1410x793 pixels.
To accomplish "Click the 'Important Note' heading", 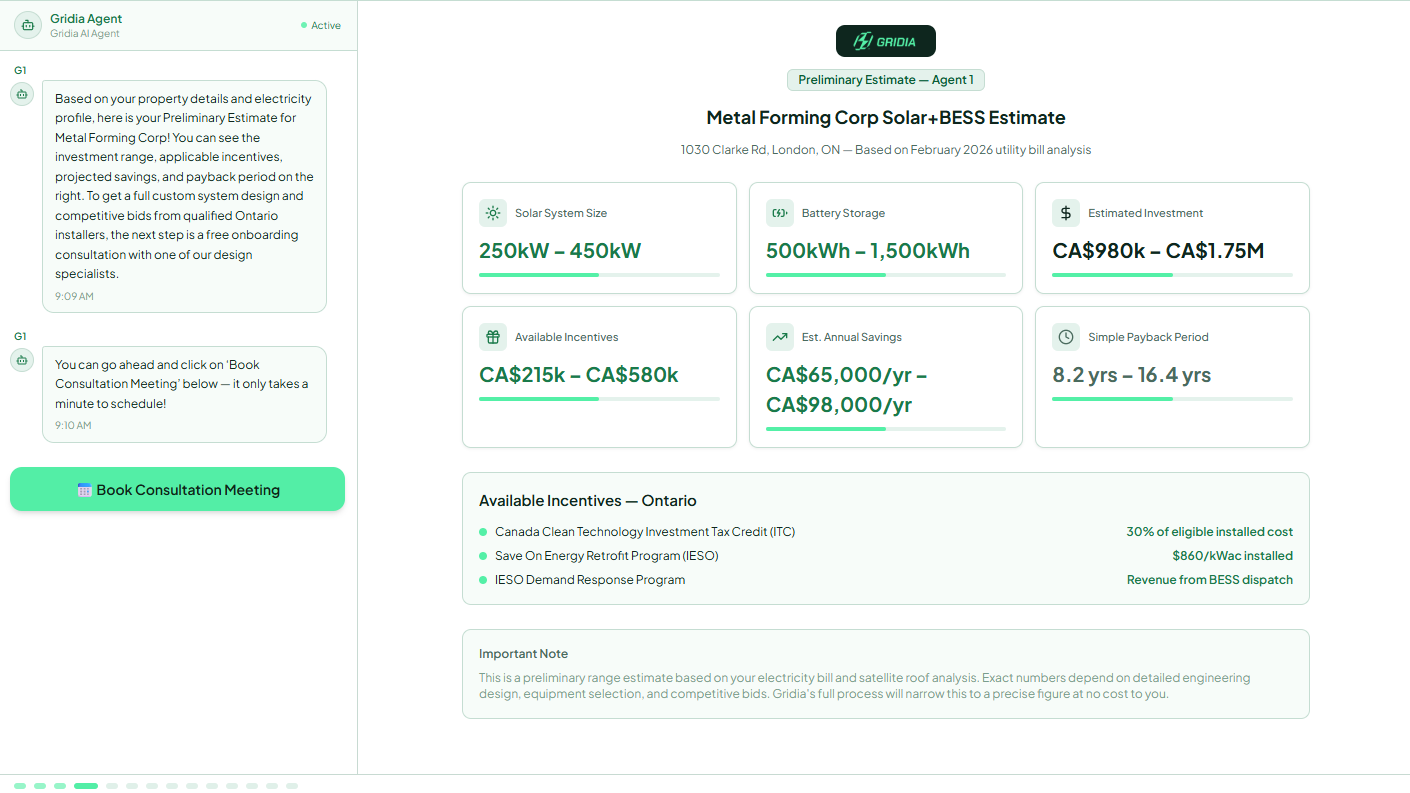I will (523, 654).
